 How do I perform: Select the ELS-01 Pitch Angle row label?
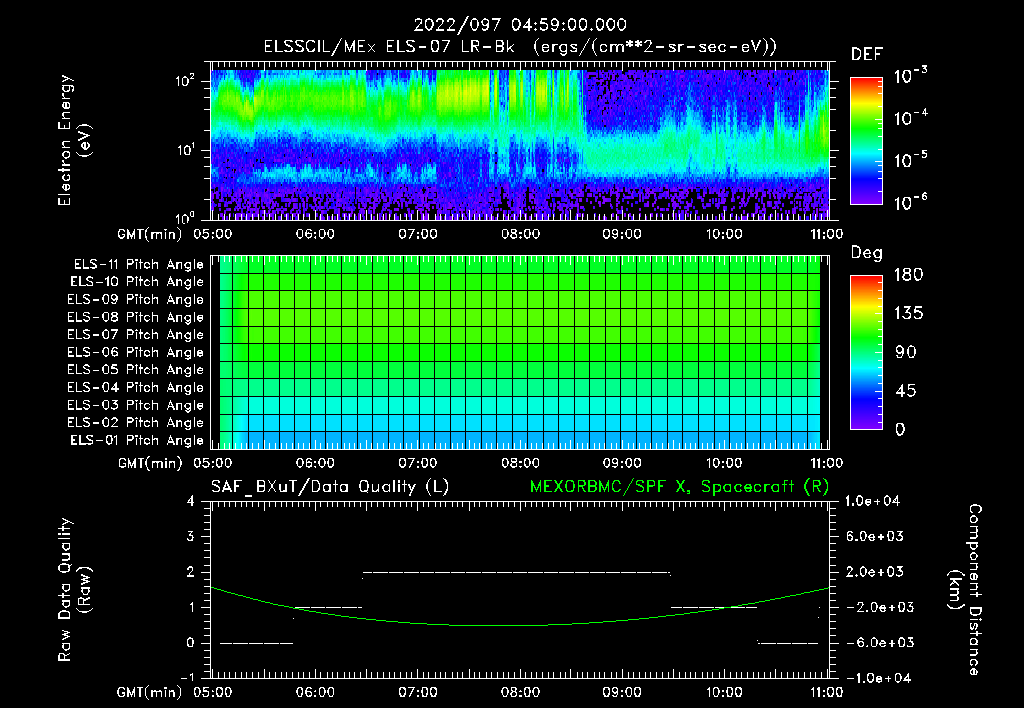coord(137,440)
